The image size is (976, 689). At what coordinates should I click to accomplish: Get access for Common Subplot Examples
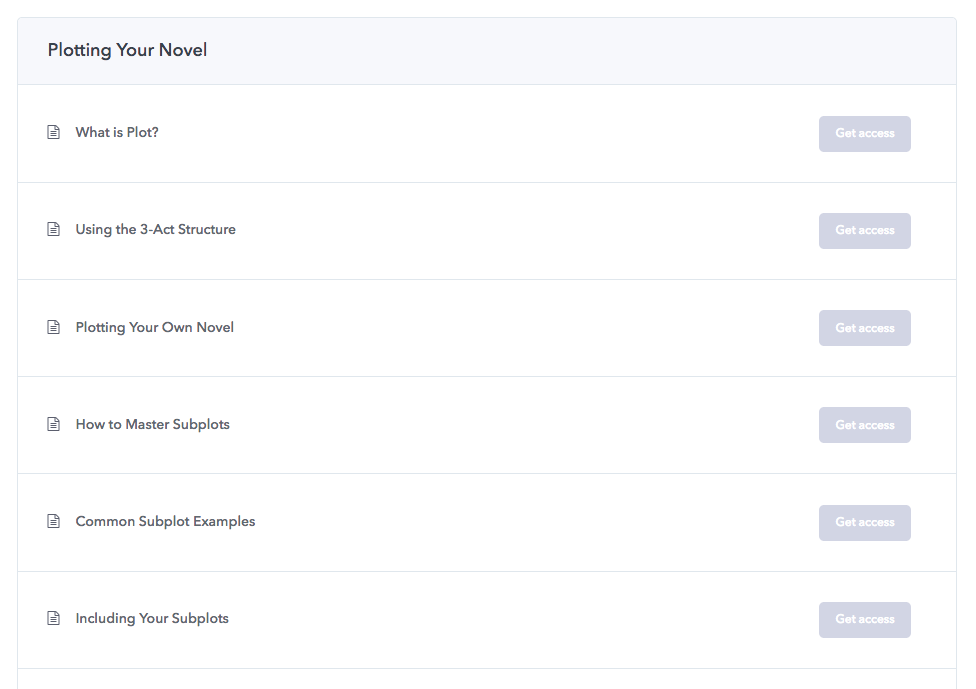[865, 523]
